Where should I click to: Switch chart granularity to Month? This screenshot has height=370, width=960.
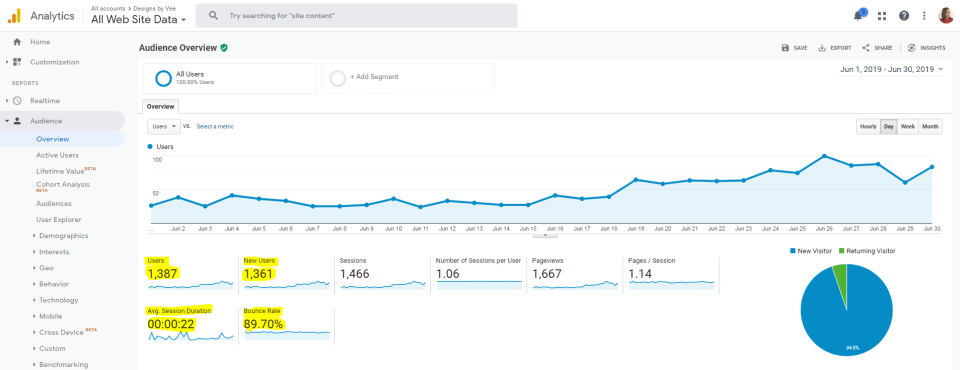pyautogui.click(x=930, y=127)
